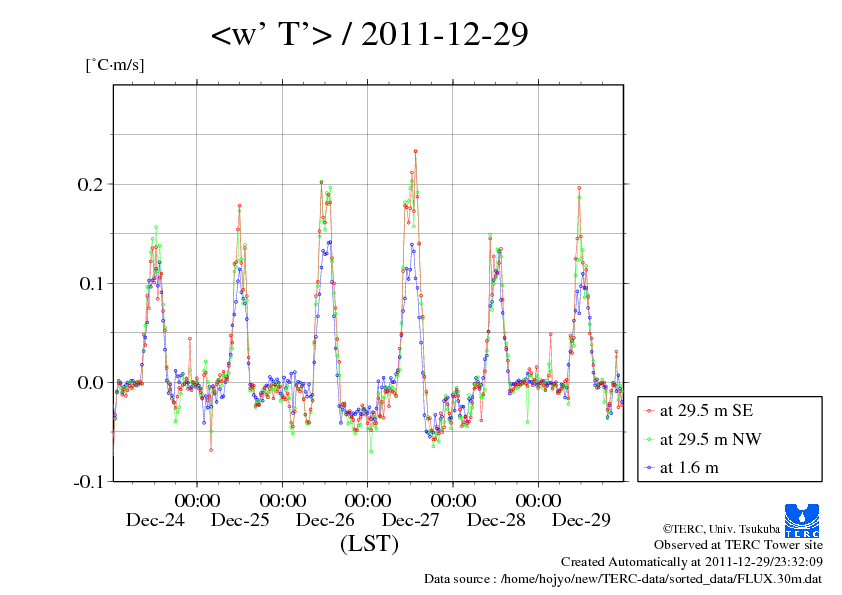Click the Dec-24 date label
Image resolution: width=842 pixels, height=595 pixels.
point(155,520)
